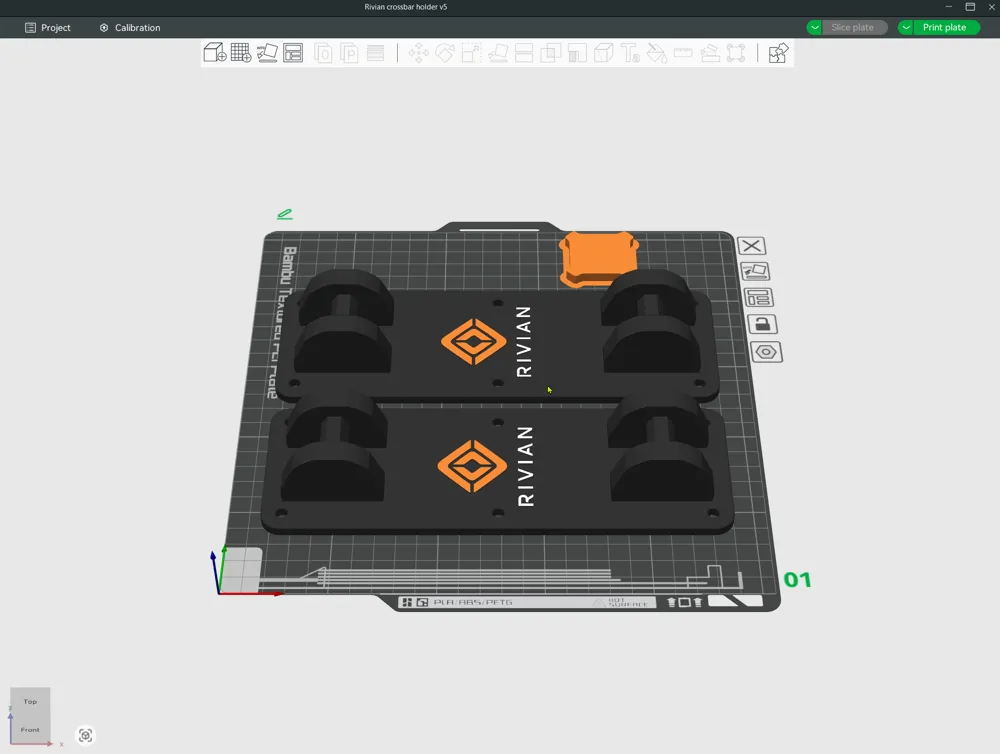The height and width of the screenshot is (754, 1000).
Task: Open plate settings hexagon icon
Action: click(766, 352)
